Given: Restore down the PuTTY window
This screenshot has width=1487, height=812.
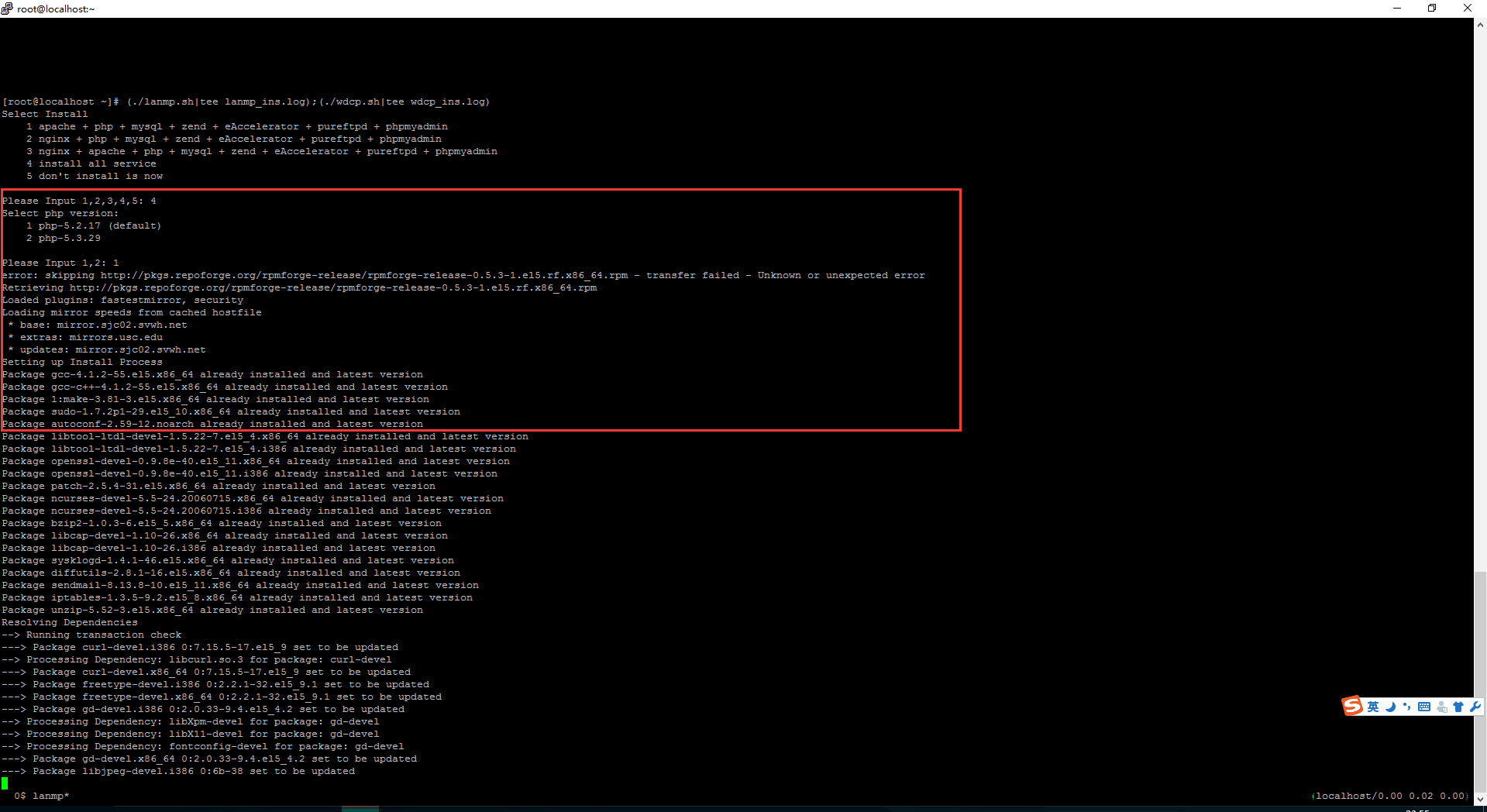Looking at the screenshot, I should [x=1432, y=9].
